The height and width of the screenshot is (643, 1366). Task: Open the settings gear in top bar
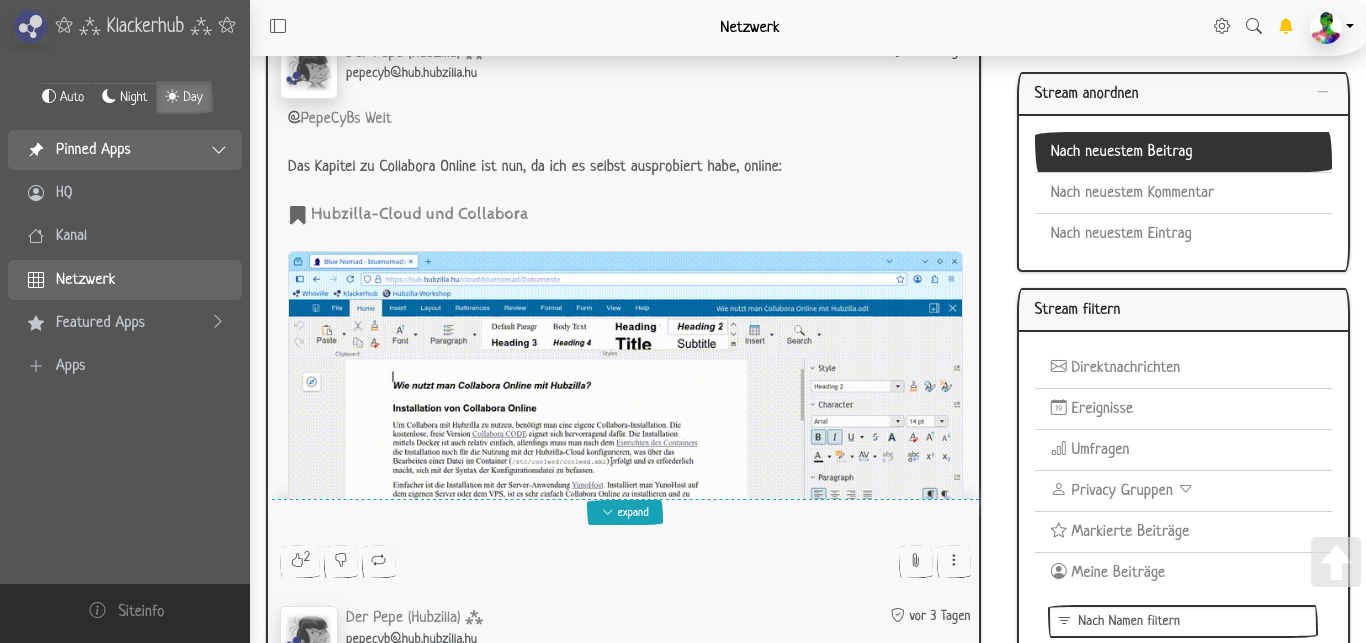pos(1222,27)
